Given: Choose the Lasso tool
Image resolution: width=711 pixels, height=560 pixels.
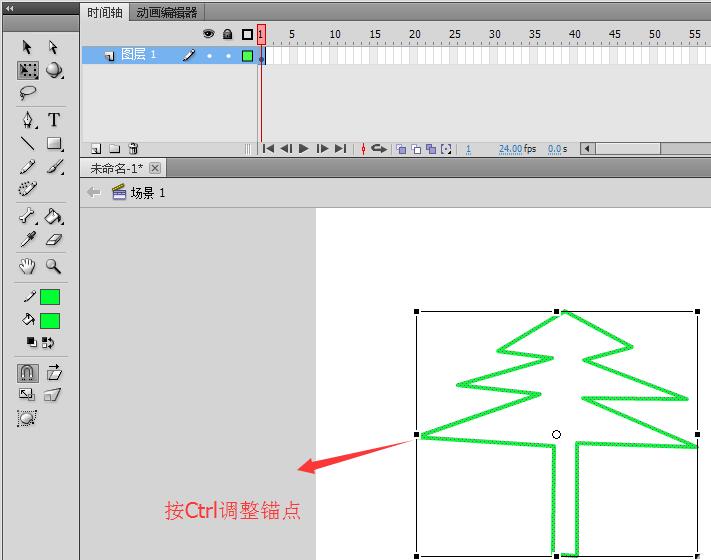Looking at the screenshot, I should 28,94.
